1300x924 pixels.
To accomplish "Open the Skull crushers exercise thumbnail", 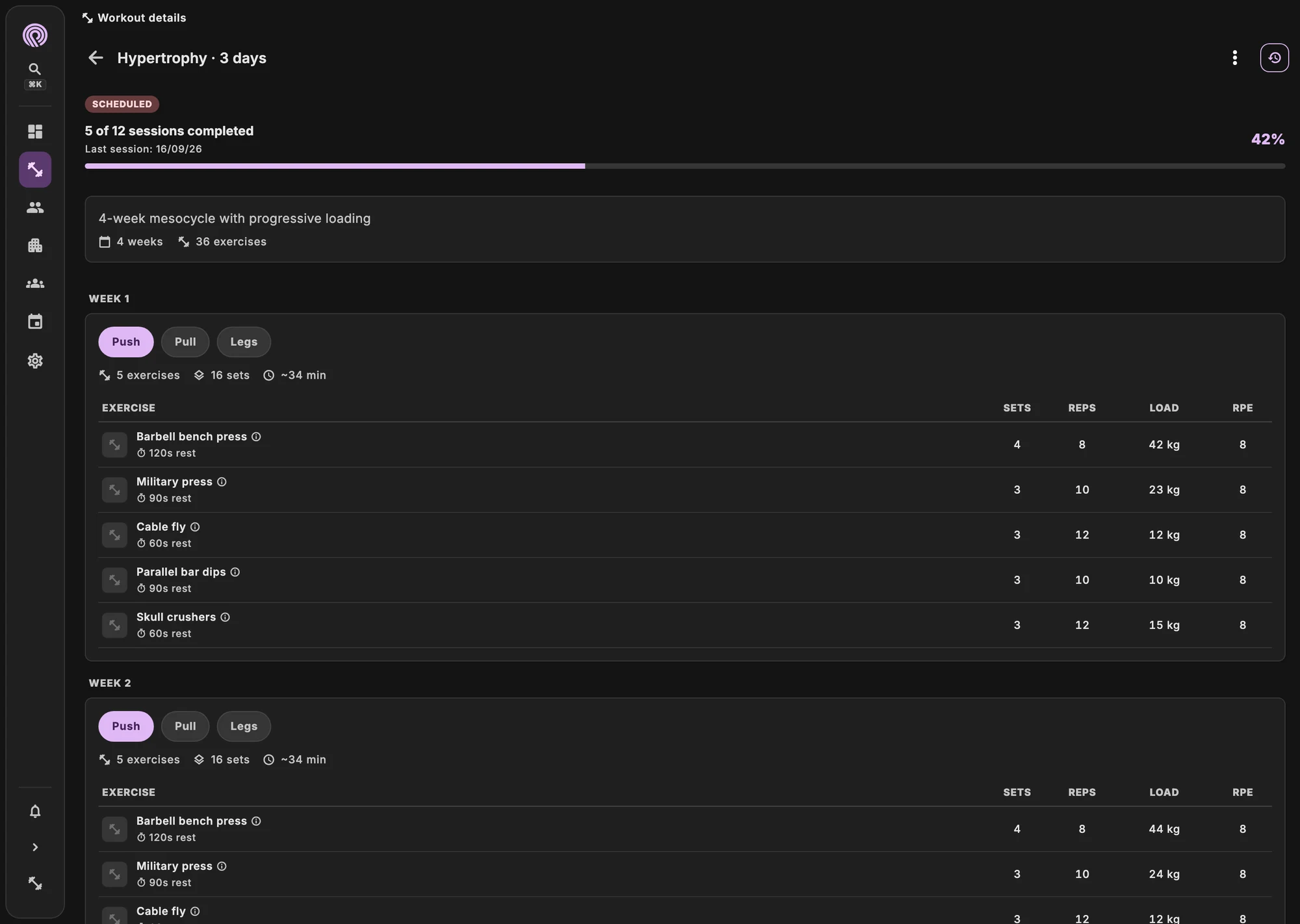I will pyautogui.click(x=114, y=625).
